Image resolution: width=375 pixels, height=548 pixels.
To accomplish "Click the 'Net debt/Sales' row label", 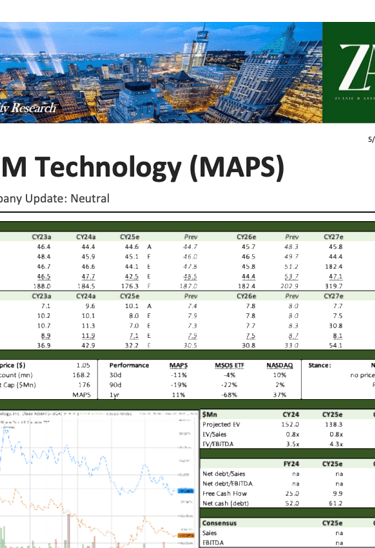I will 224,474.
